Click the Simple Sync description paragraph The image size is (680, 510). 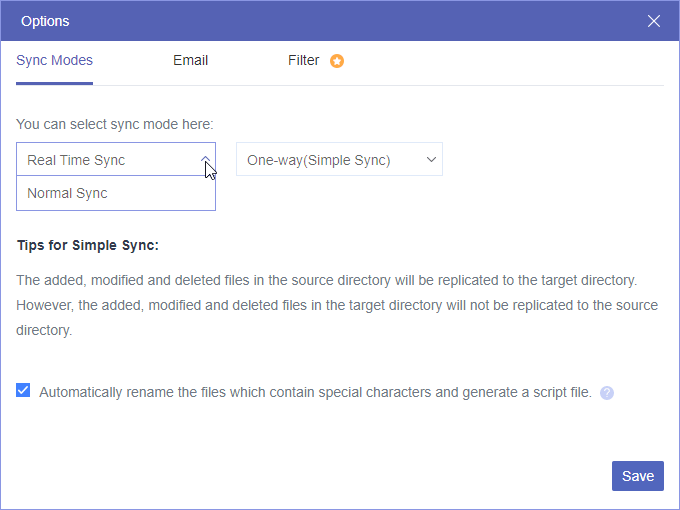pyautogui.click(x=336, y=305)
